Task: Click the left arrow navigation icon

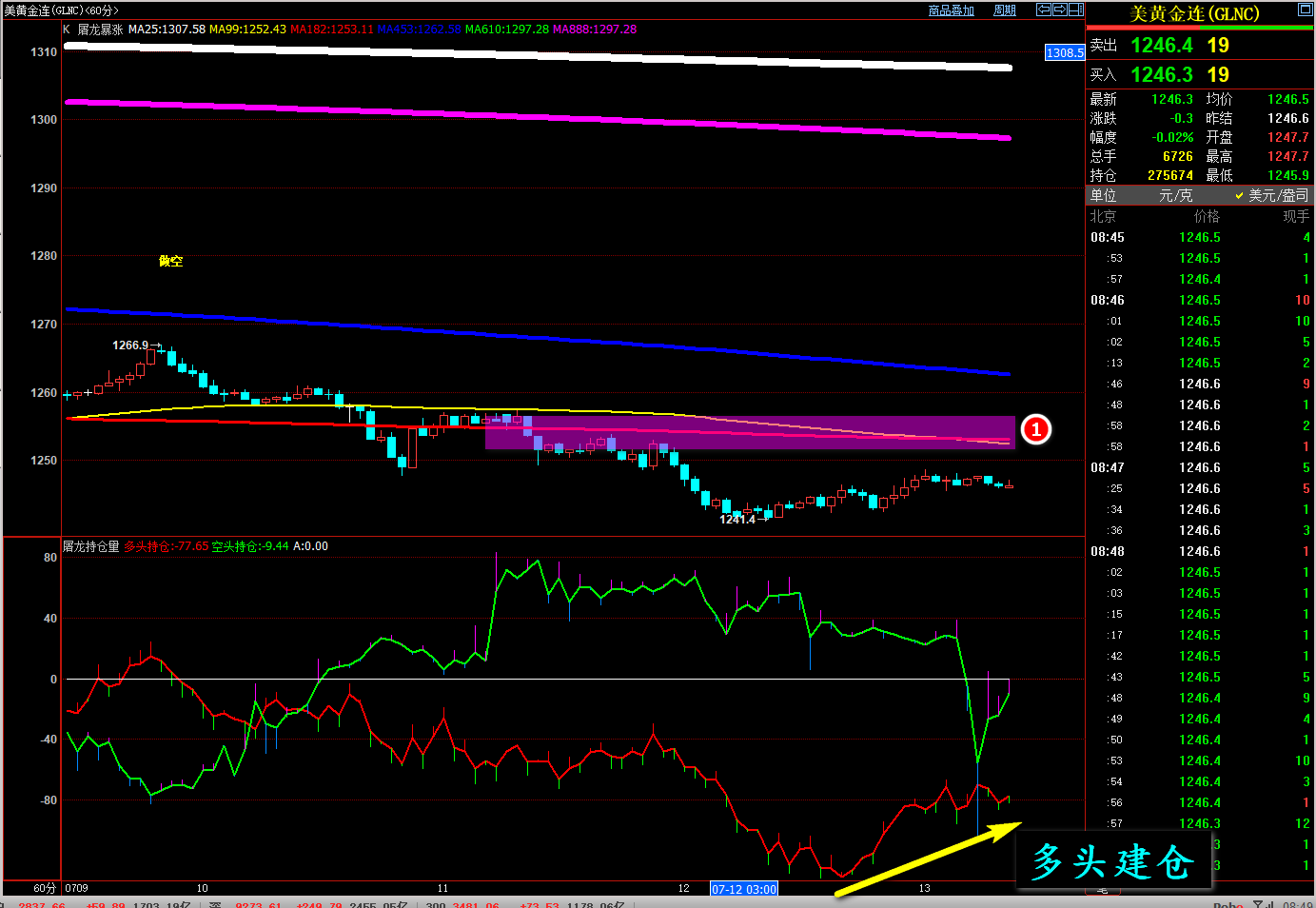Action: tap(1044, 10)
